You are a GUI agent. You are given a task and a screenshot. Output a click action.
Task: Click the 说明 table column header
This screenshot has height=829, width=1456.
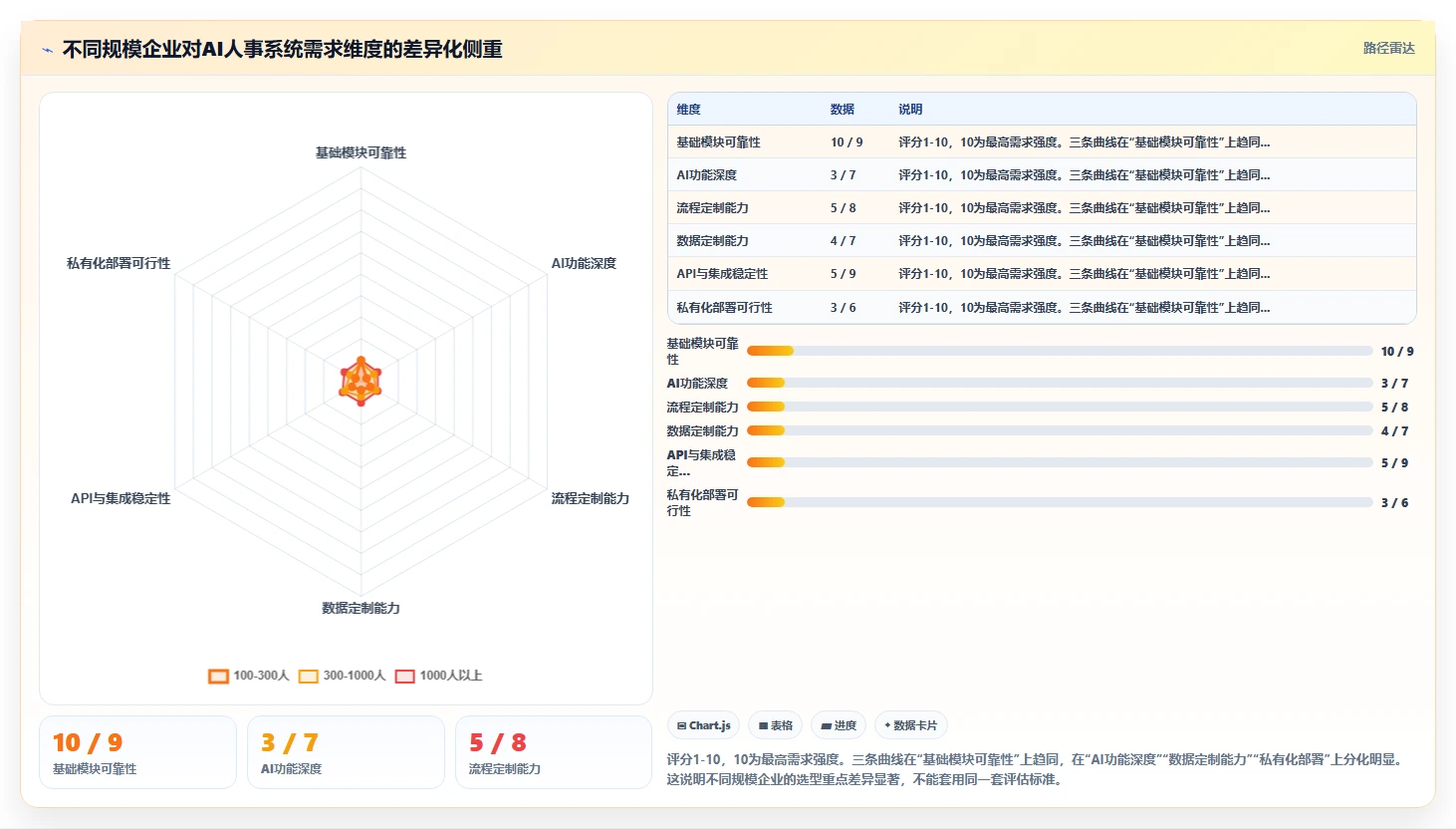tap(910, 110)
